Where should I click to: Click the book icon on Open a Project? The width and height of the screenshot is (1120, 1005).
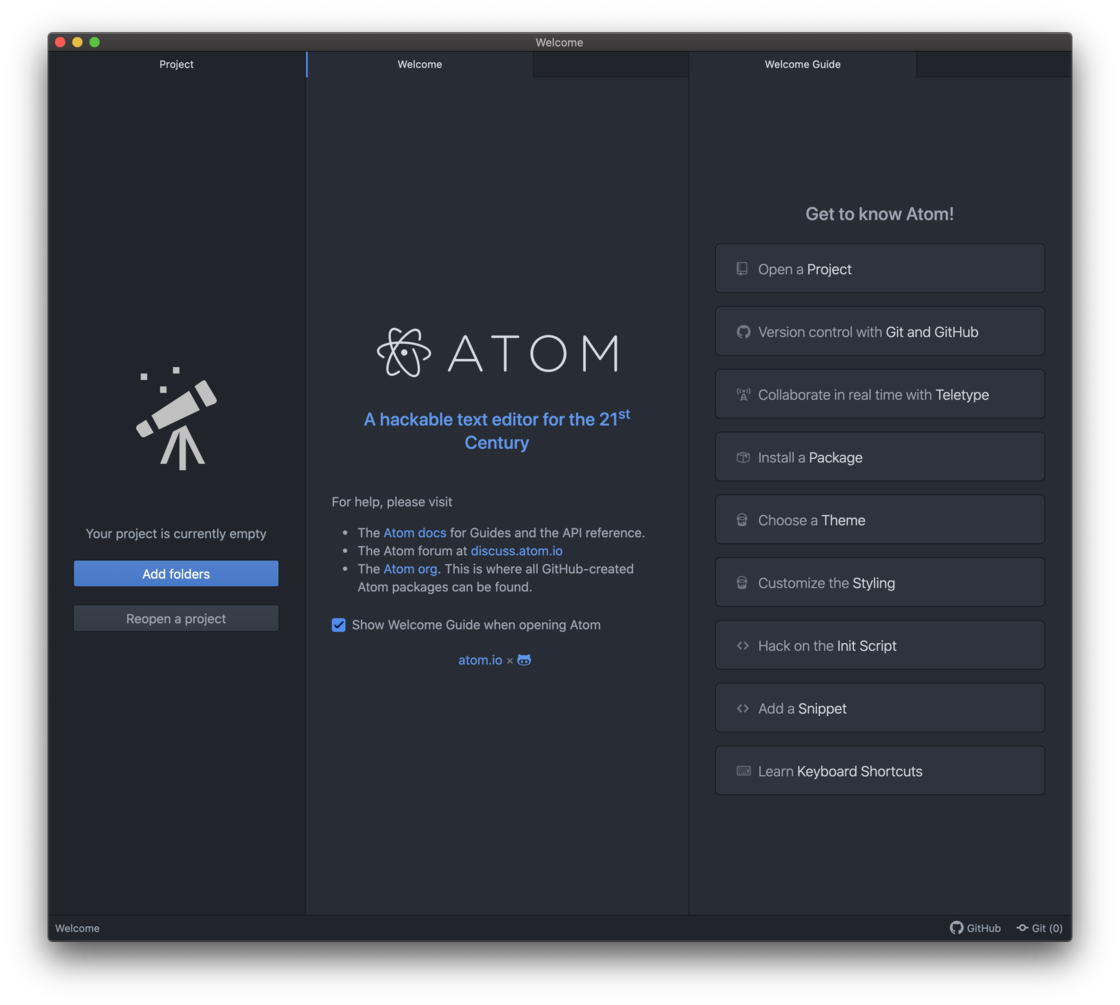[x=741, y=268]
